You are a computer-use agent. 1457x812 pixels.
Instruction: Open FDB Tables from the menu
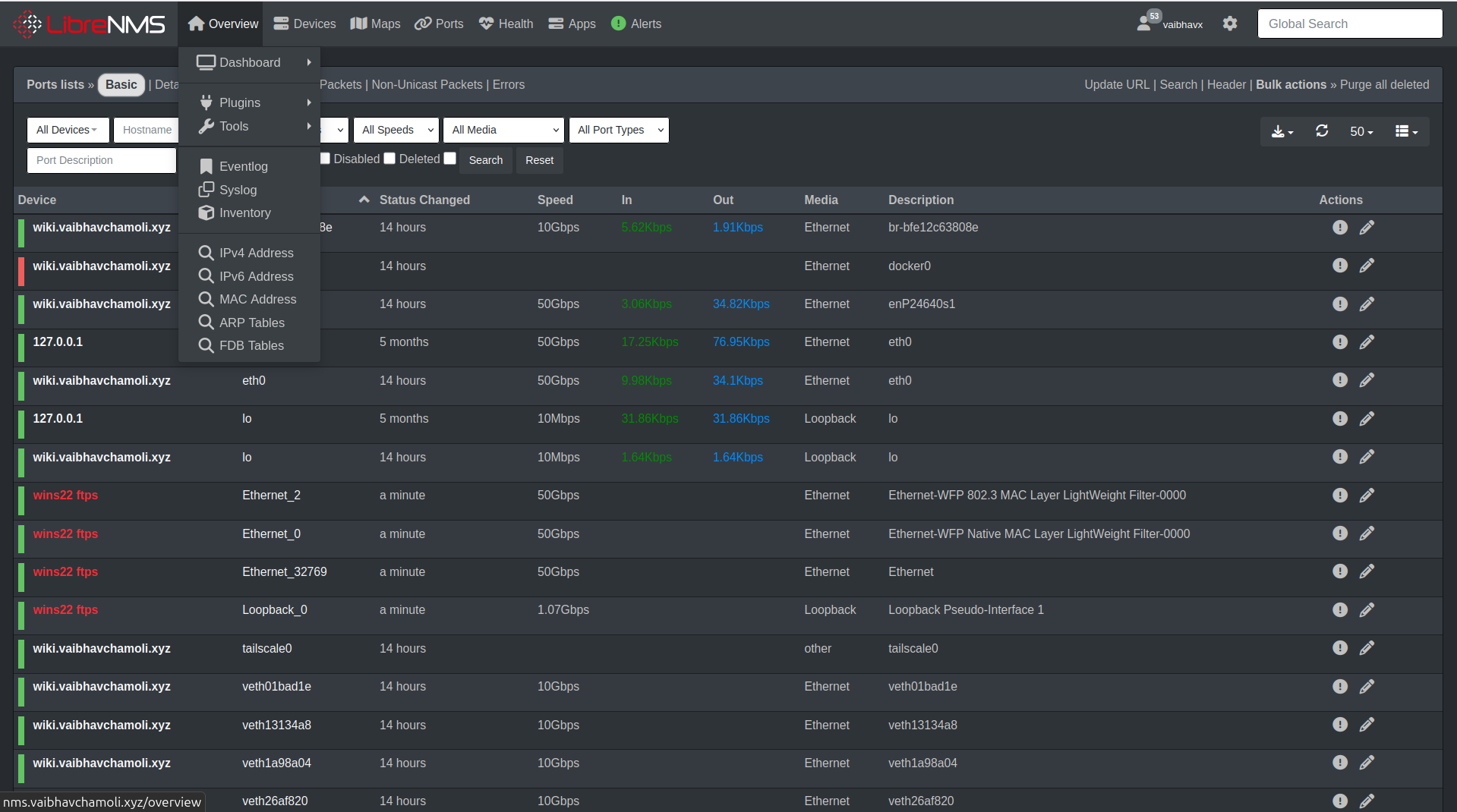251,345
